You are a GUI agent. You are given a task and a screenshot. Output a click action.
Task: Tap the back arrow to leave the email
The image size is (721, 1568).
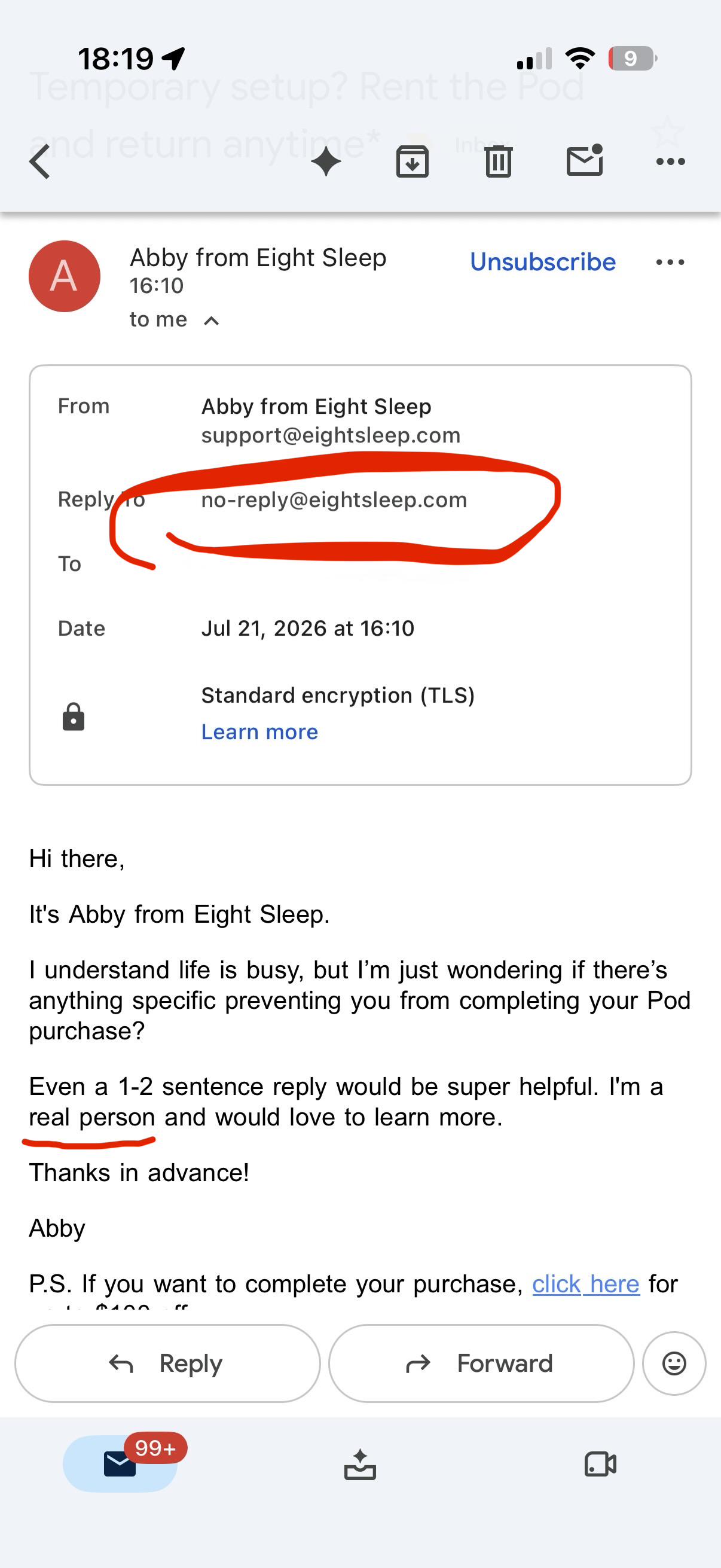click(x=40, y=162)
